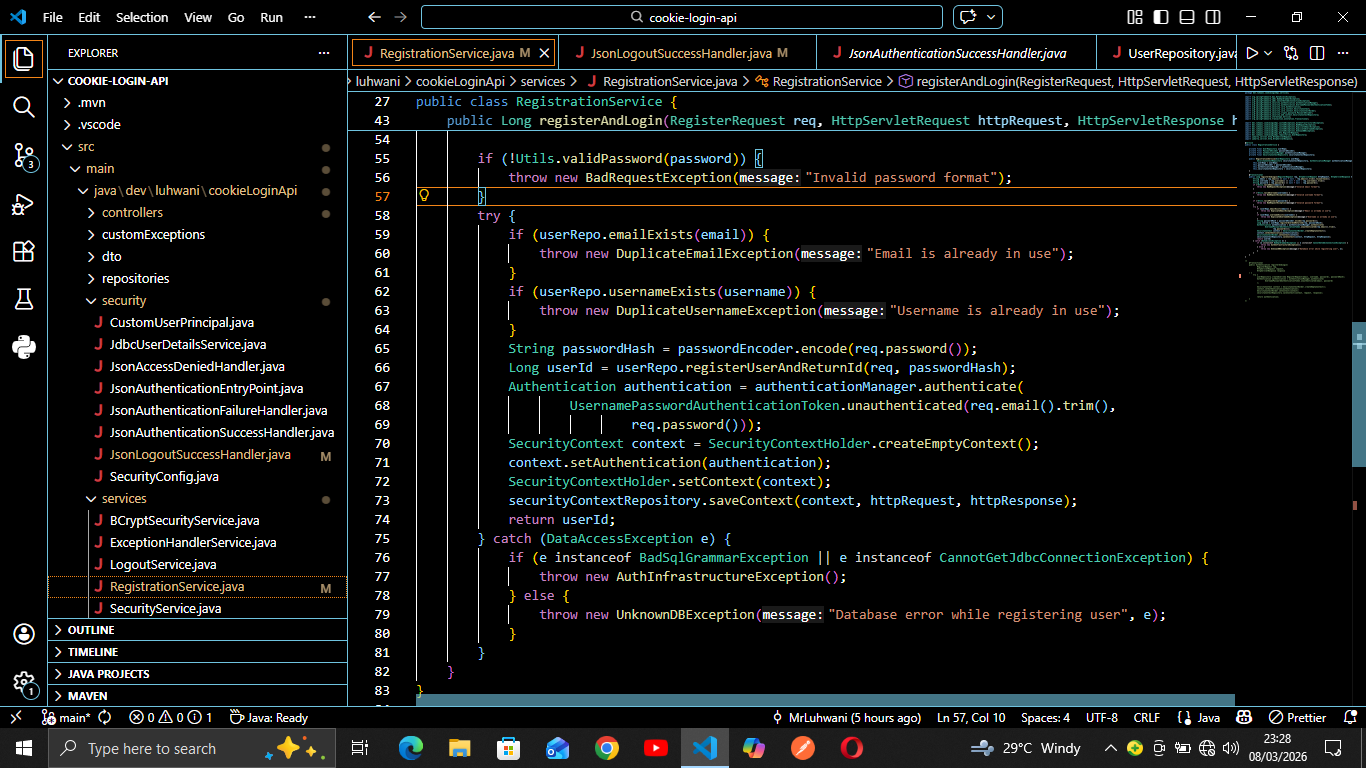Viewport: 1366px width, 768px height.
Task: Open the Python icon in activity bar
Action: (x=24, y=347)
